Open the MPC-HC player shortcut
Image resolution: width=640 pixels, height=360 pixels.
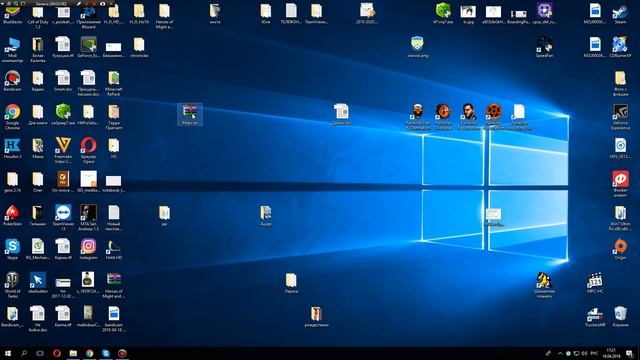tap(595, 283)
